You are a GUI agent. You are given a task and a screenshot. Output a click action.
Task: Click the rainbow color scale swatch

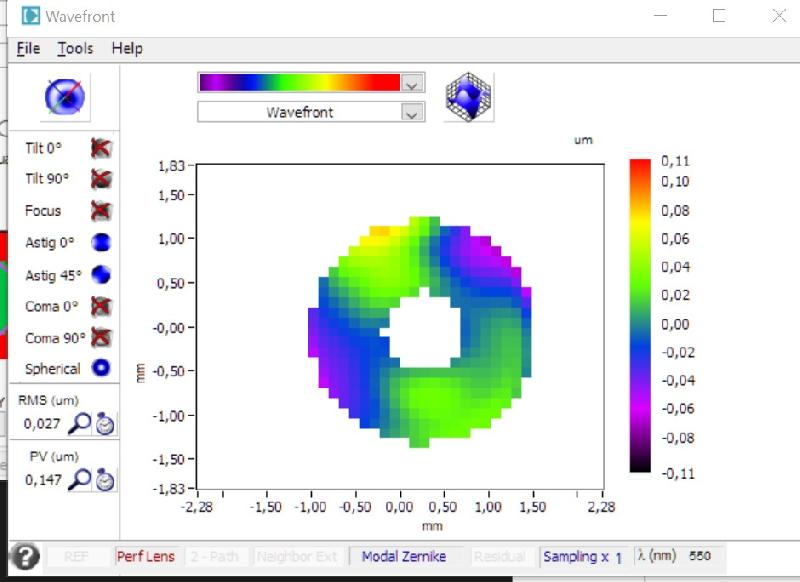pyautogui.click(x=300, y=83)
